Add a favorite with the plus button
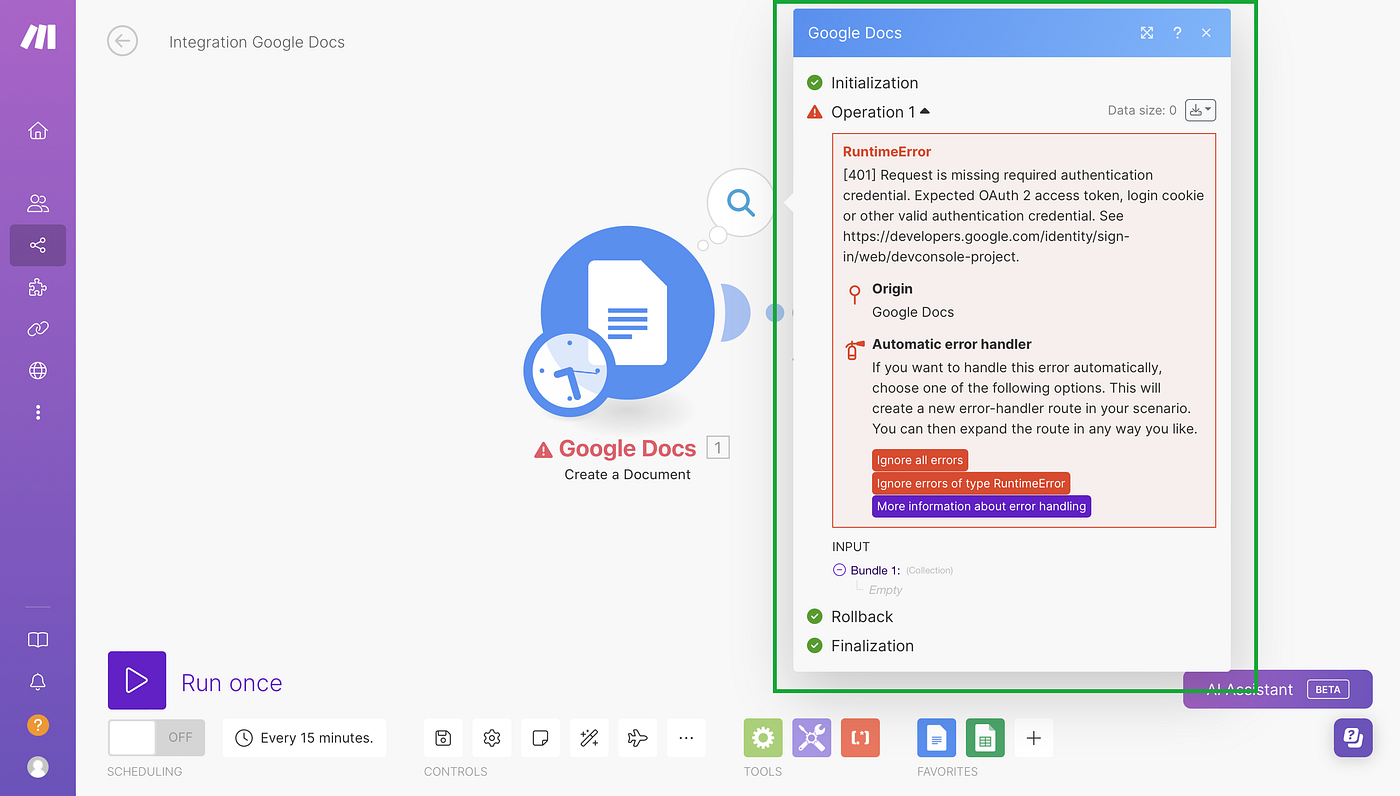1400x796 pixels. (1034, 738)
